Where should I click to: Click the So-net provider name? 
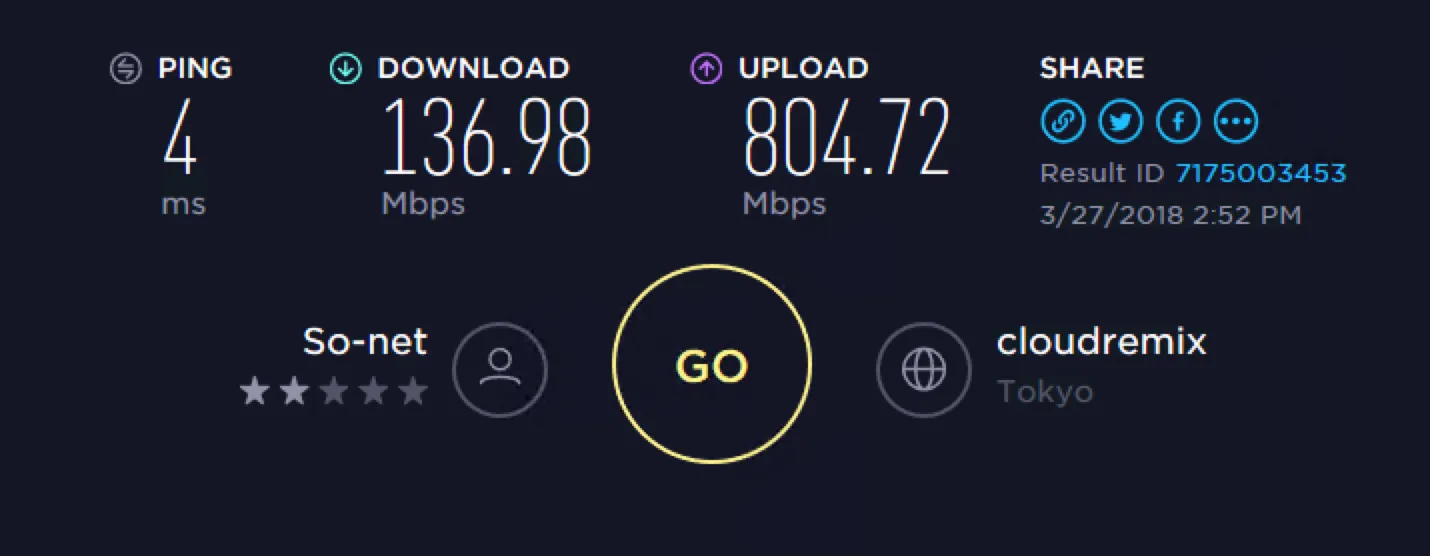coord(365,342)
